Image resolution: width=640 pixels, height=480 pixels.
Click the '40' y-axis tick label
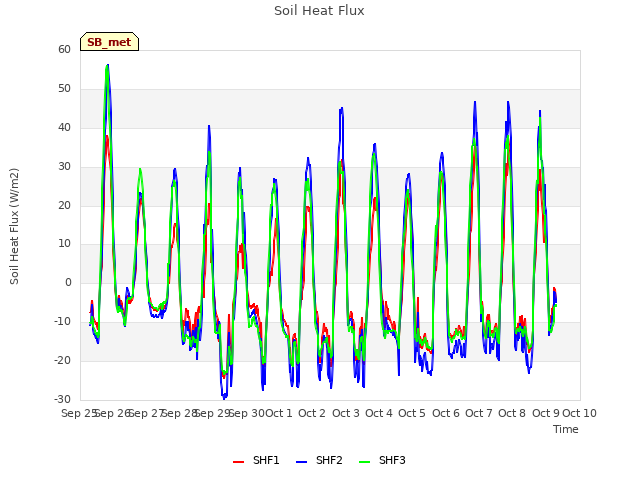tap(64, 128)
